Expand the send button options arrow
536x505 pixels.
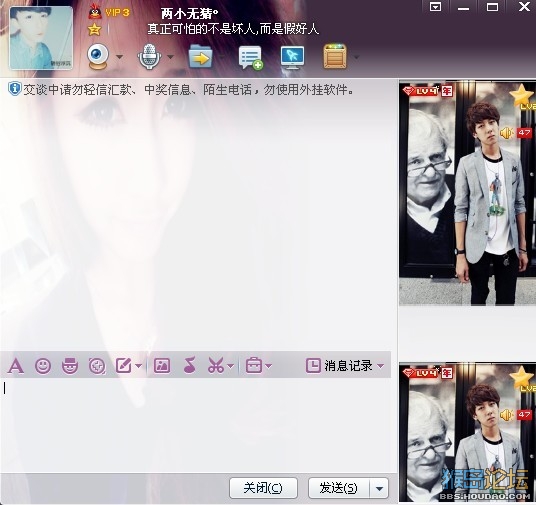pyautogui.click(x=379, y=488)
